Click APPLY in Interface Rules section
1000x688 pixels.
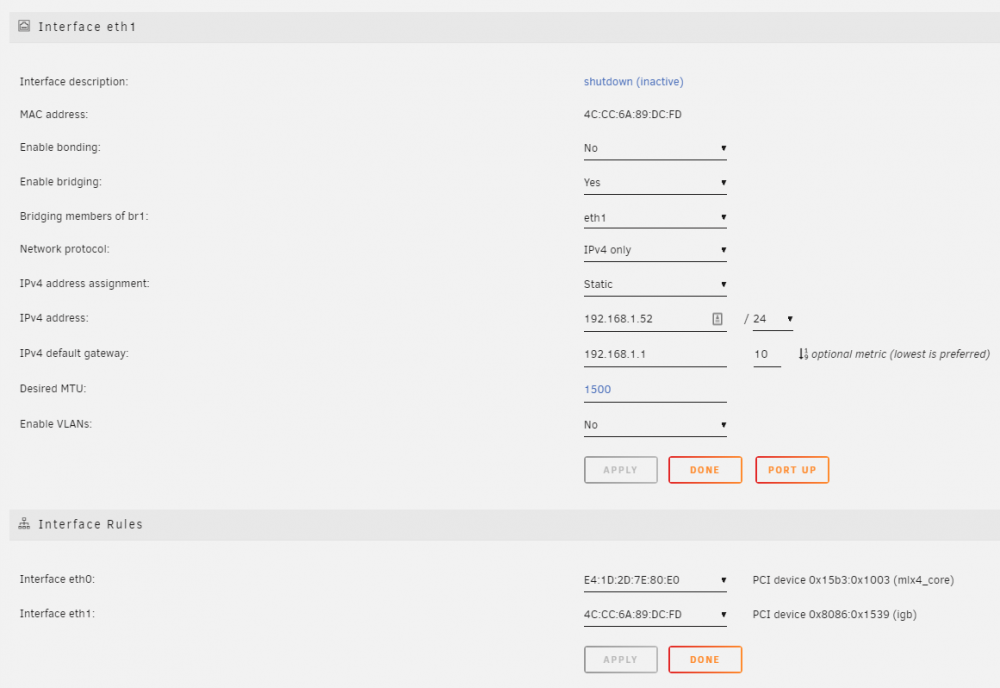click(x=621, y=659)
